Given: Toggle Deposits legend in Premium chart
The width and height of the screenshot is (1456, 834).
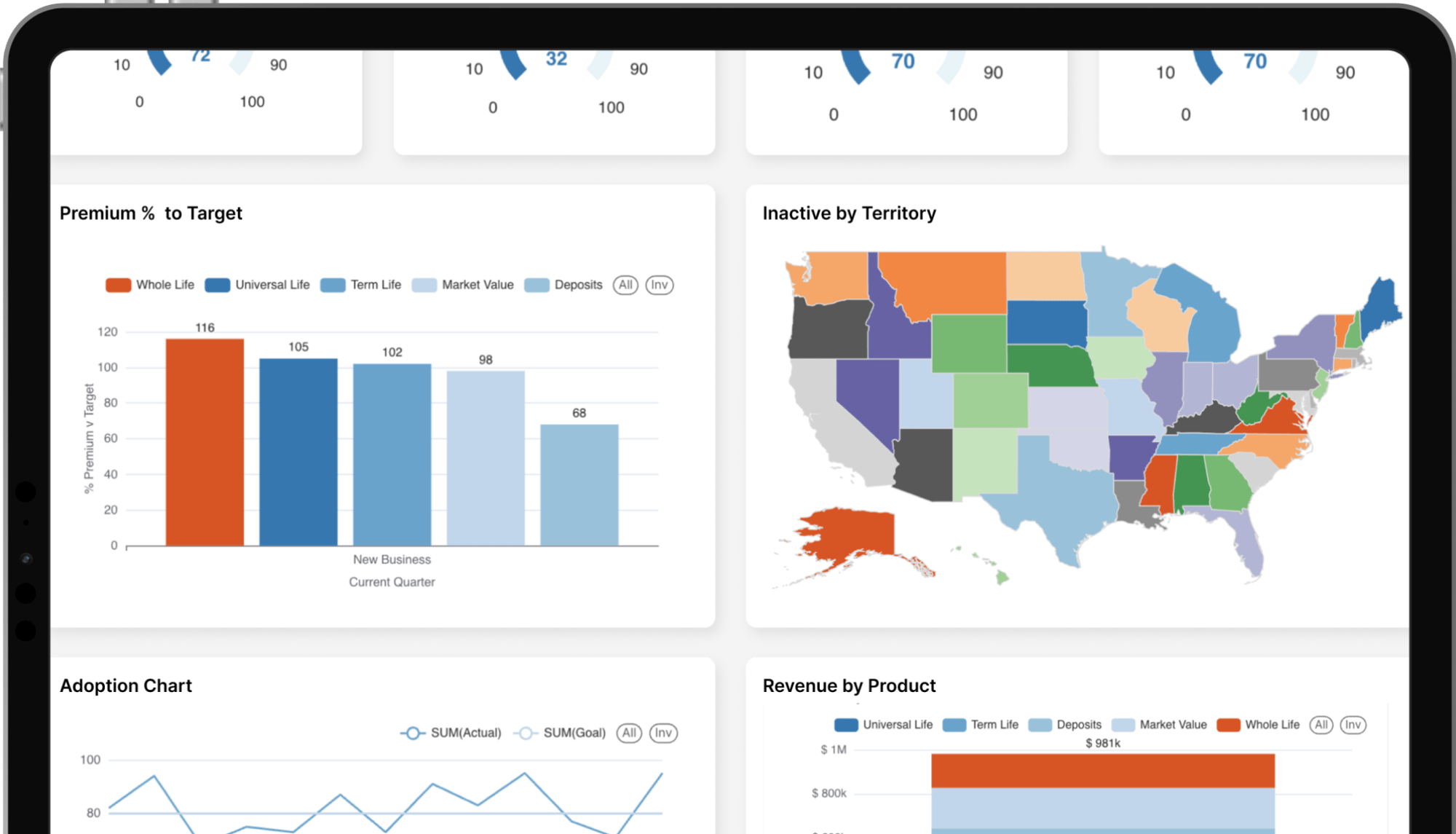Looking at the screenshot, I should 563,285.
